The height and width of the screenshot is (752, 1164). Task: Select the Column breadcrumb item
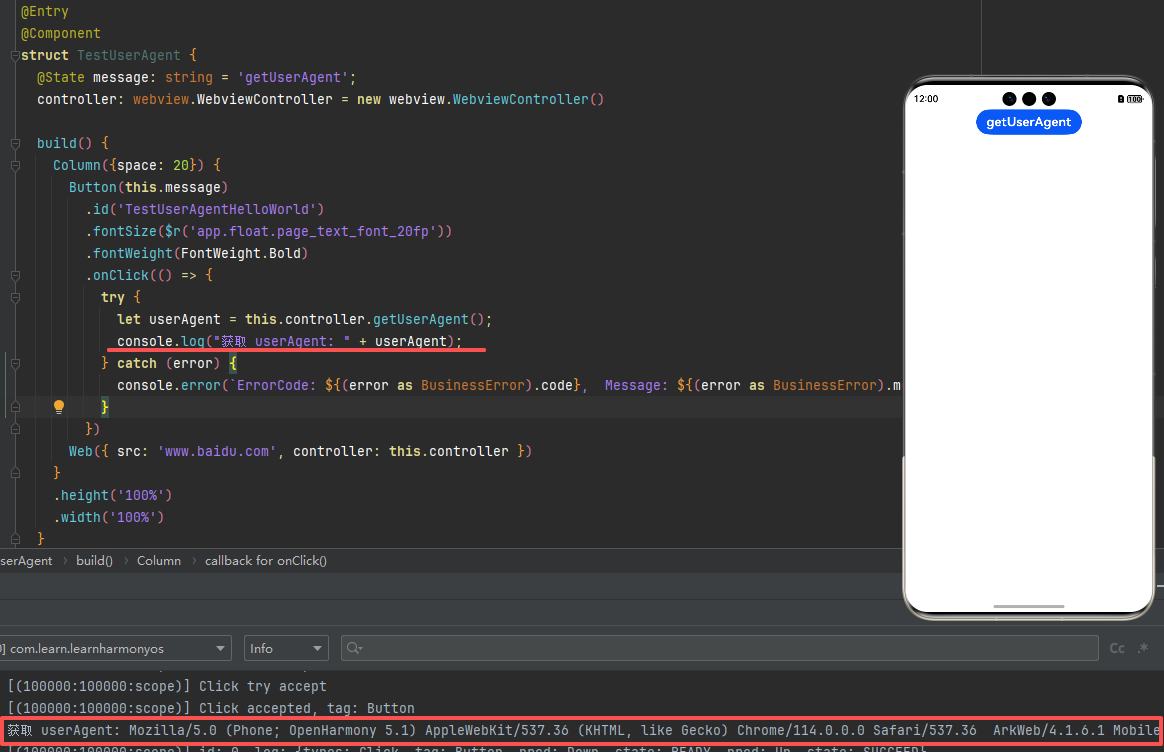point(159,560)
